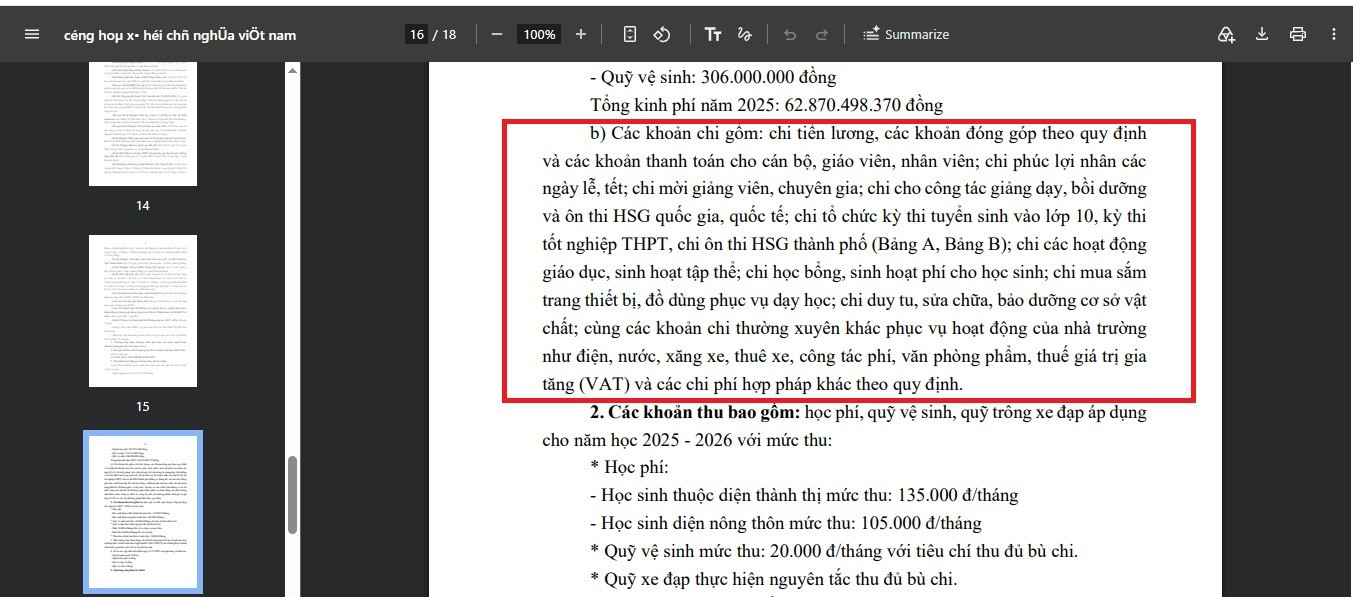The height and width of the screenshot is (597, 1353).
Task: Open the sidebar hamburger menu
Action: [32, 34]
